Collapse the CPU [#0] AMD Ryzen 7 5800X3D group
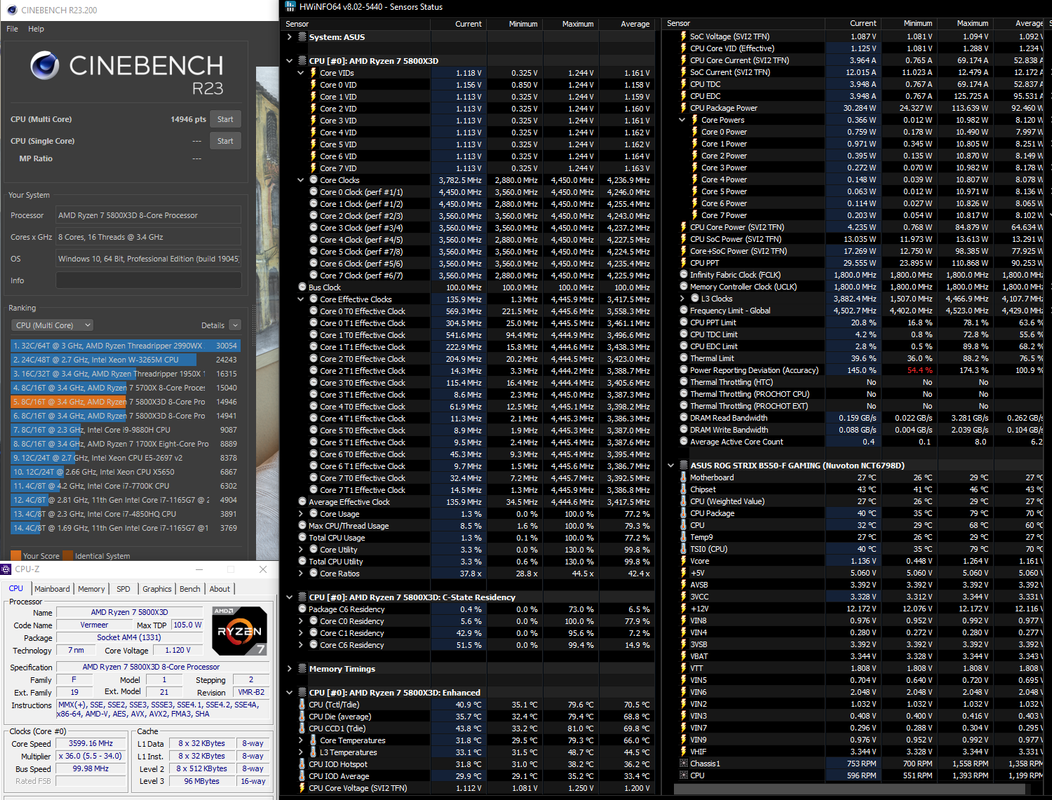Viewport: 1052px width, 800px height. [289, 61]
